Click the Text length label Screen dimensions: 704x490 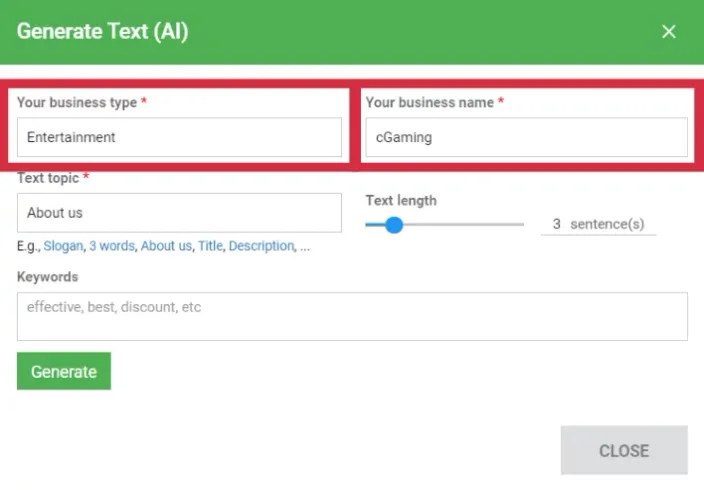pos(400,200)
